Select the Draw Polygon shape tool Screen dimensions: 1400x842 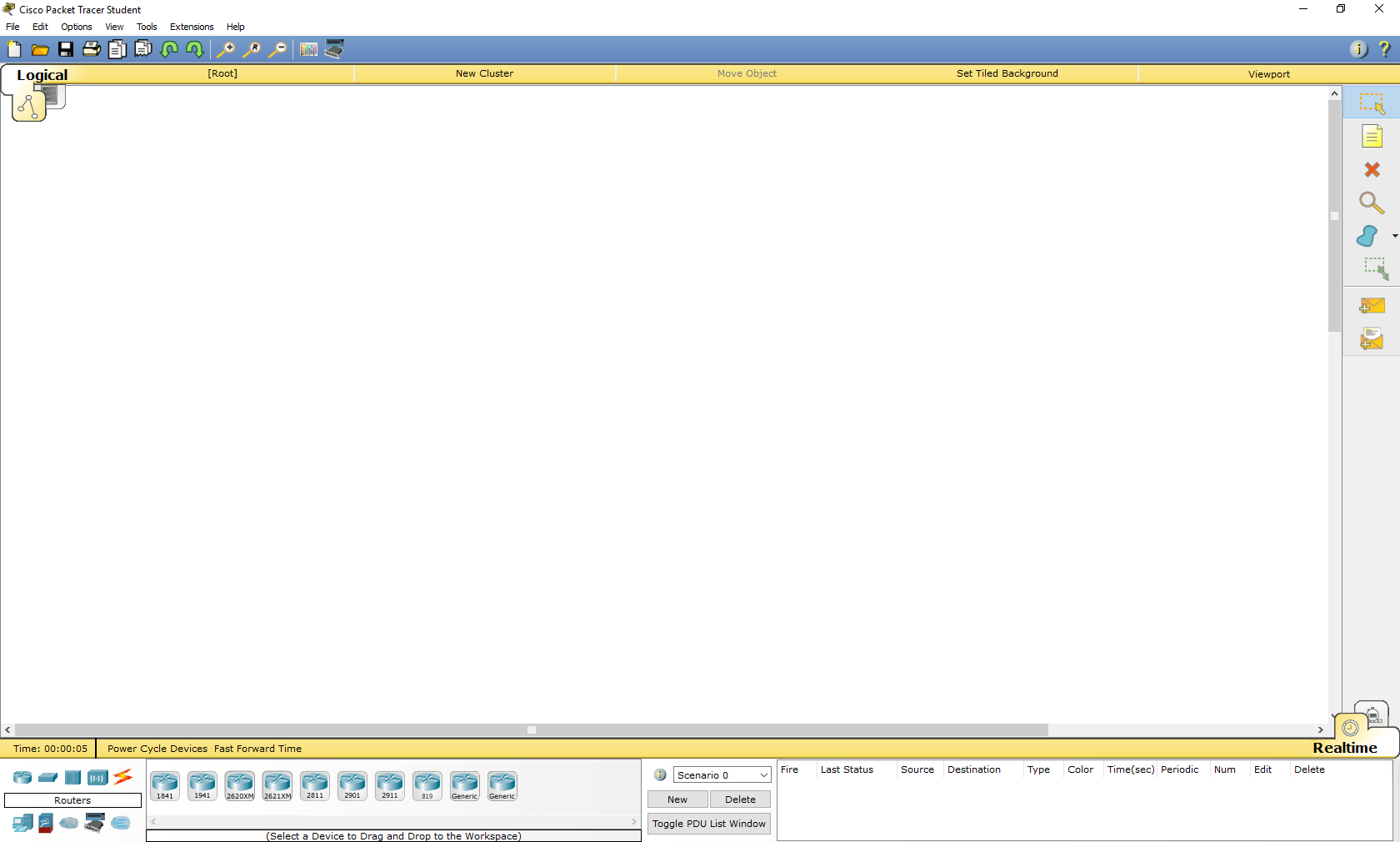[1367, 236]
